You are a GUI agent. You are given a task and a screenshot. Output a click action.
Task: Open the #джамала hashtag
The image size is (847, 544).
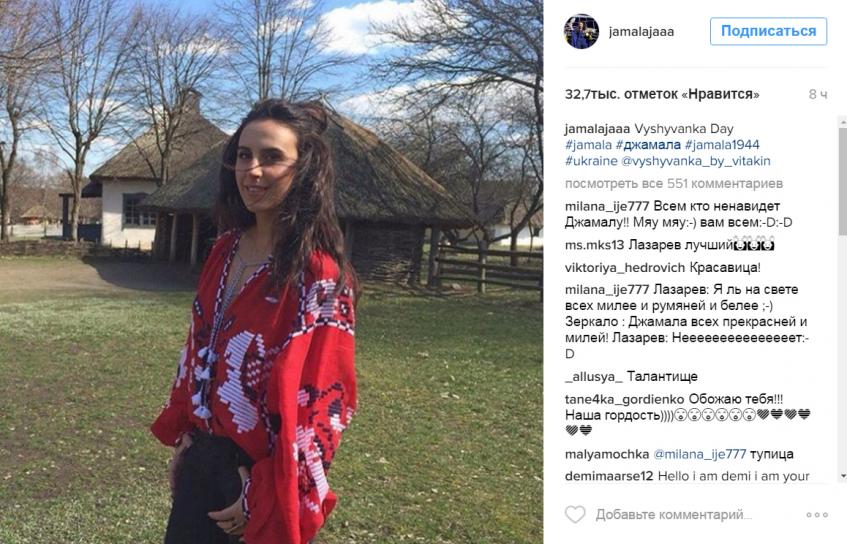(x=648, y=145)
